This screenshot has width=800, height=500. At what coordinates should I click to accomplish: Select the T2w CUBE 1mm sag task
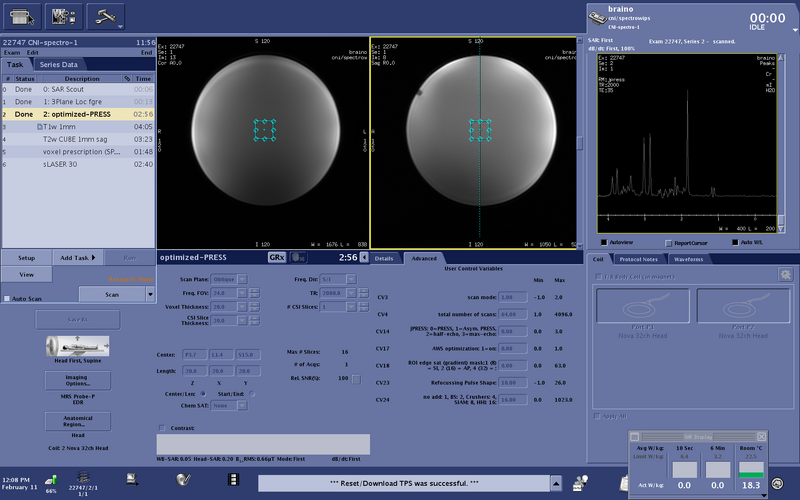coord(79,139)
